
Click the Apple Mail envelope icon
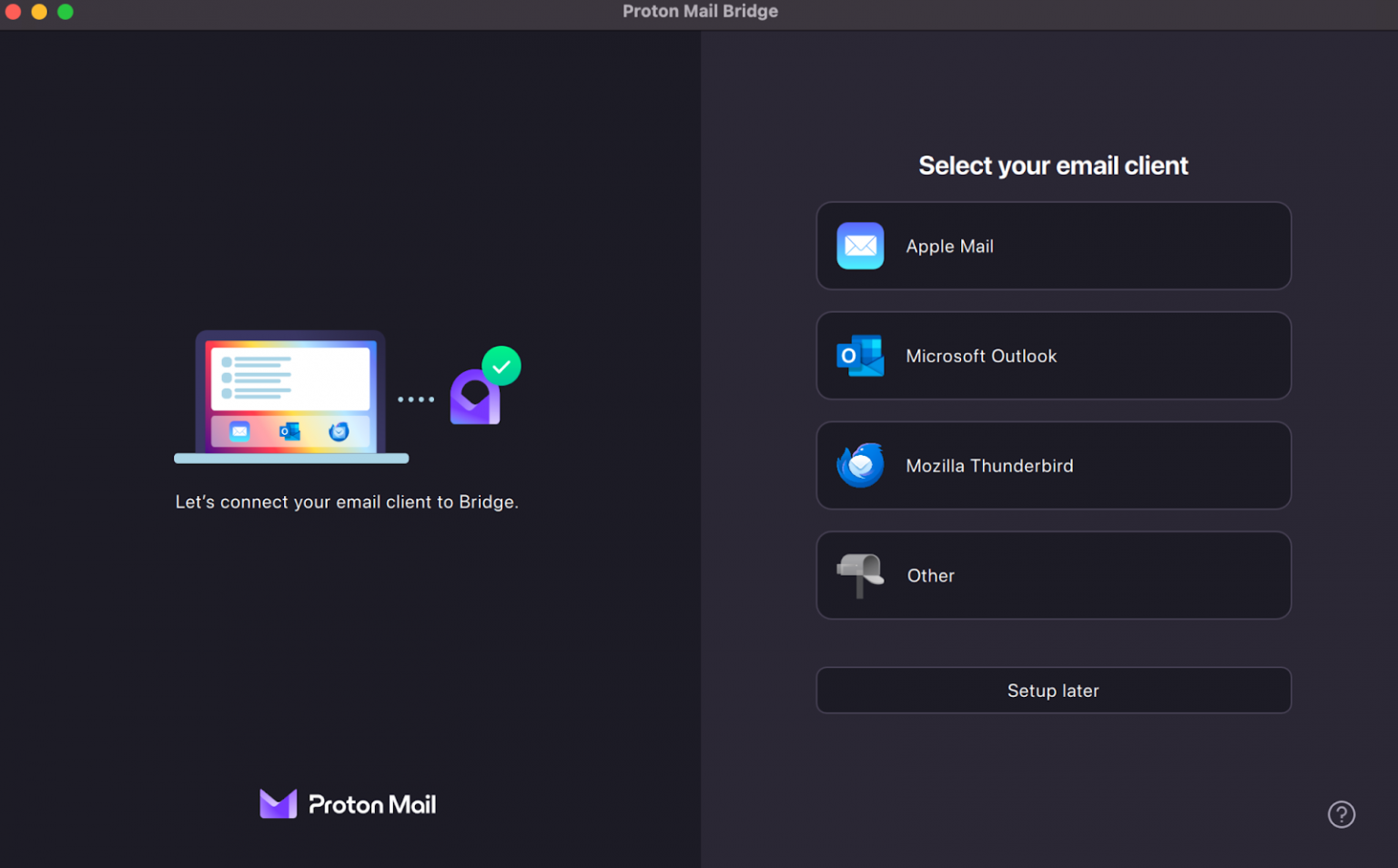[x=859, y=246]
